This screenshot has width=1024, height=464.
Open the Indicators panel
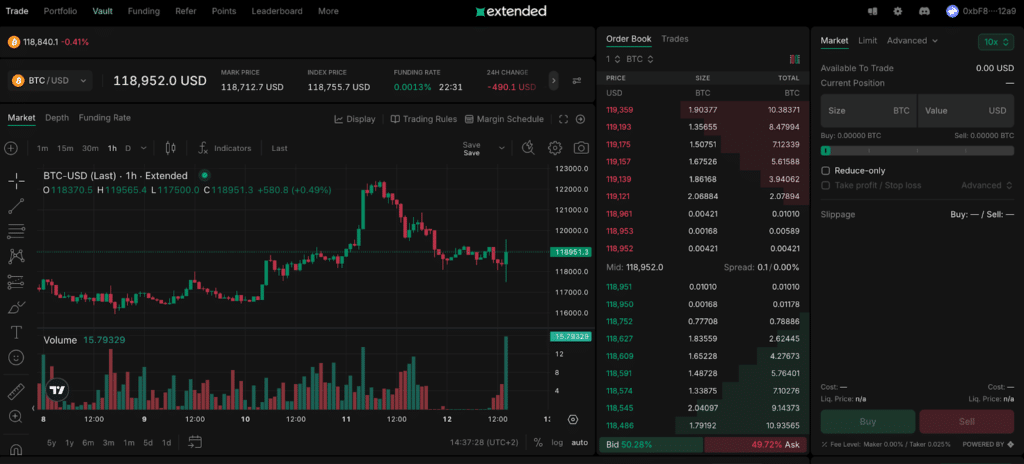point(225,148)
